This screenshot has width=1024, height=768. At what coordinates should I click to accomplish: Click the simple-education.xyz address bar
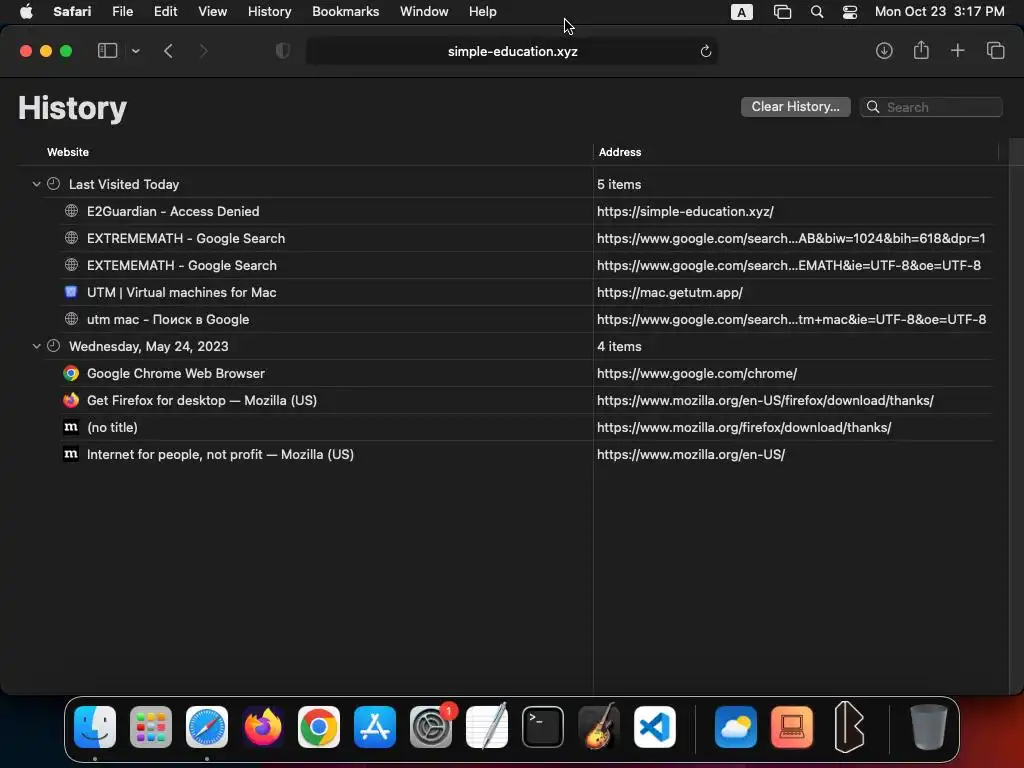[512, 51]
